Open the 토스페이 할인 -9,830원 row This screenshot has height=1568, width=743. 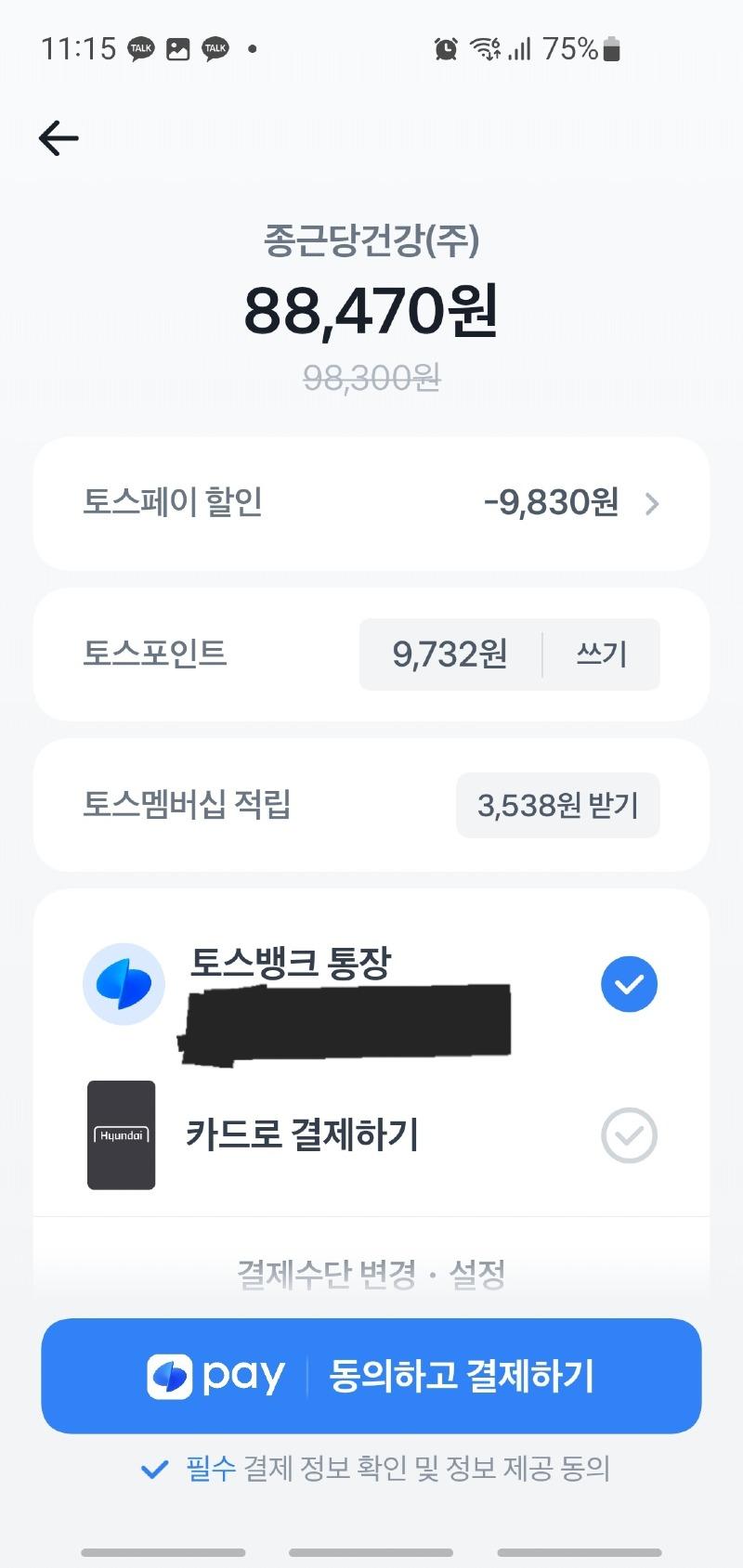click(371, 503)
